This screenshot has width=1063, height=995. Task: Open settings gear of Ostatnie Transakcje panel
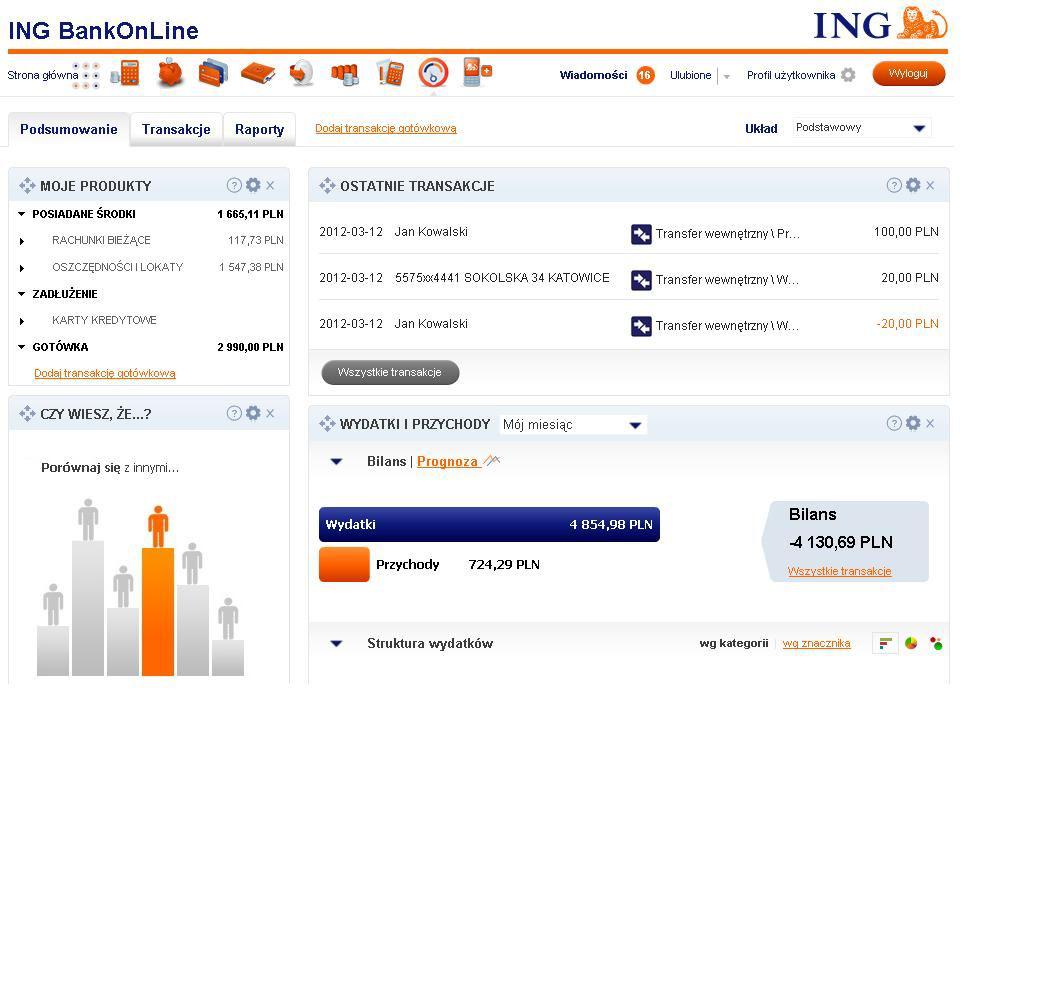tap(913, 185)
